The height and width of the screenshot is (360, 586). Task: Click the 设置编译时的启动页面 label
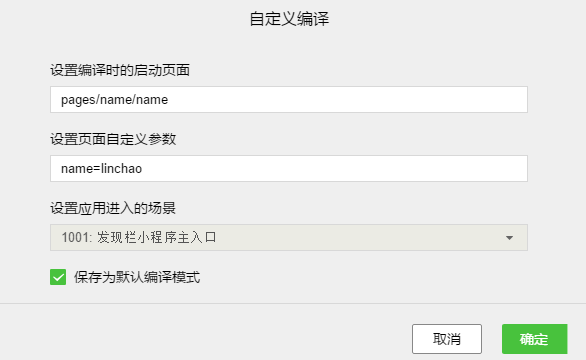tap(120, 70)
